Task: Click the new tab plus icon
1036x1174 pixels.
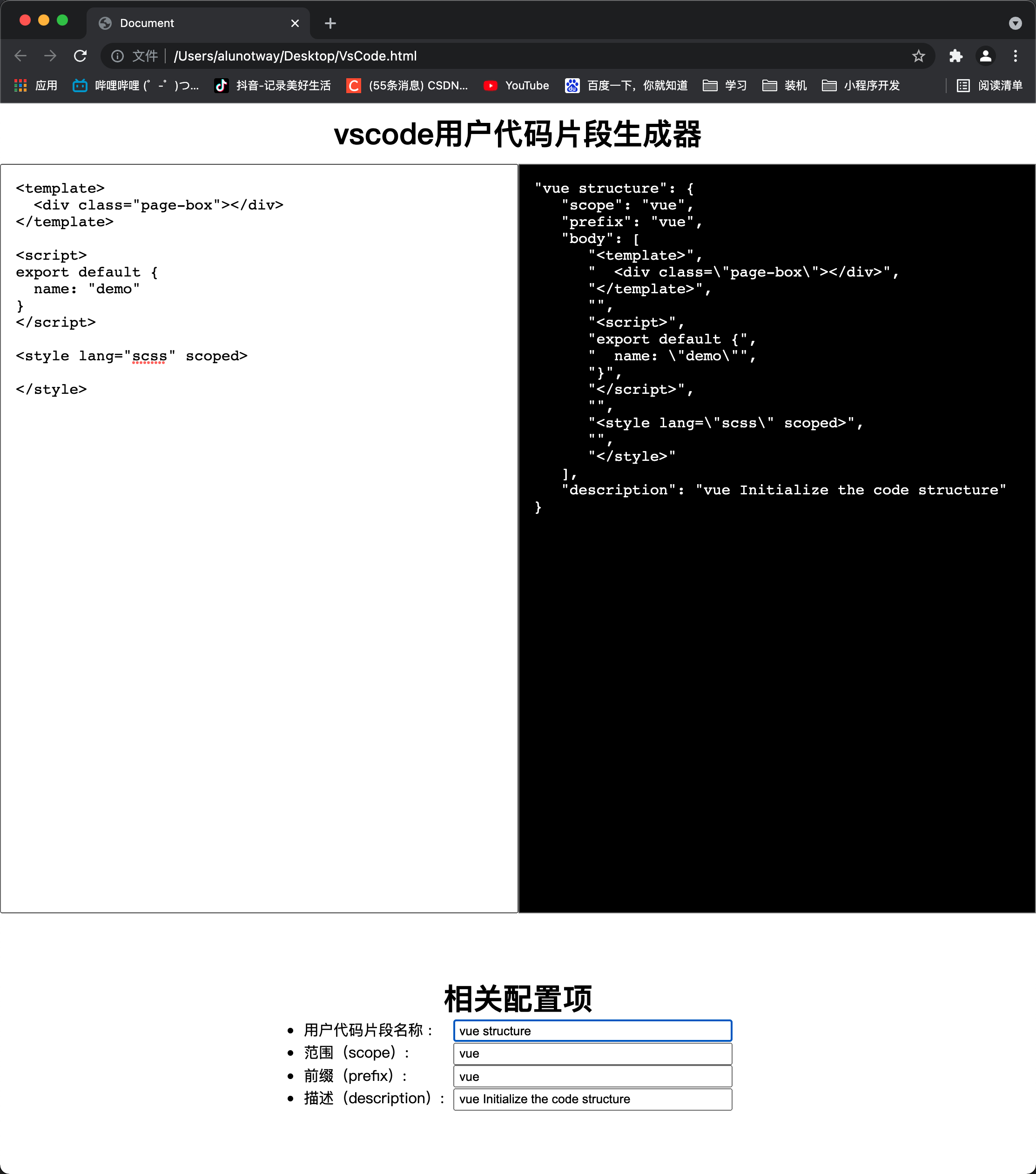Action: (x=331, y=23)
